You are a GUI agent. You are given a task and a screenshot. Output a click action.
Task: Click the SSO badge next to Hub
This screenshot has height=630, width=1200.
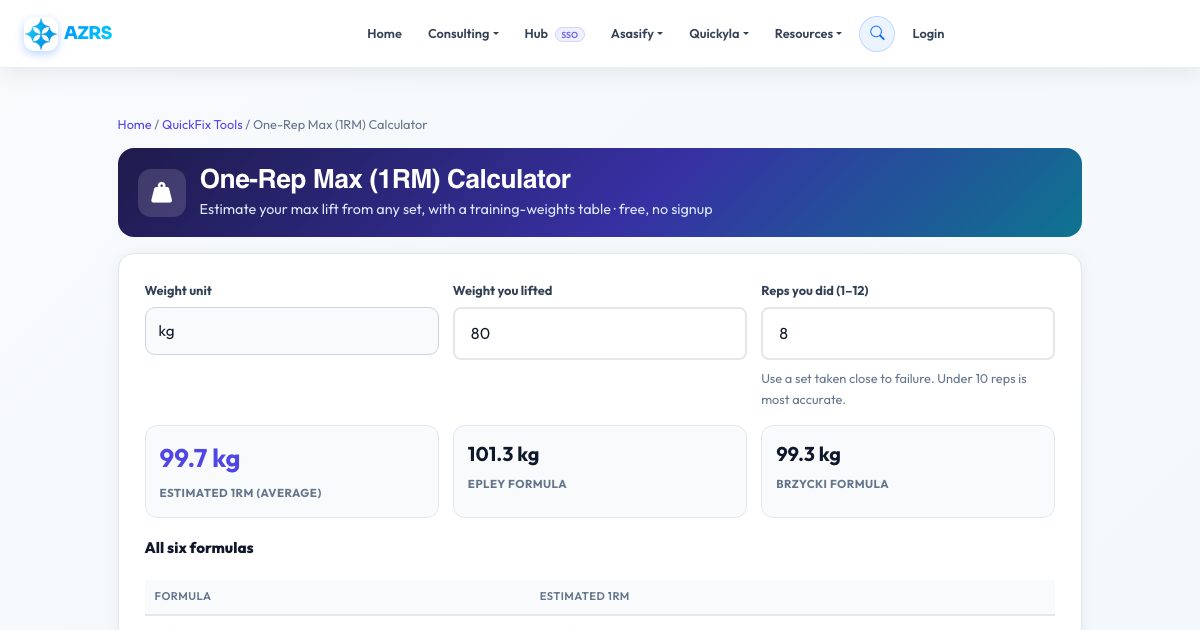coord(570,34)
